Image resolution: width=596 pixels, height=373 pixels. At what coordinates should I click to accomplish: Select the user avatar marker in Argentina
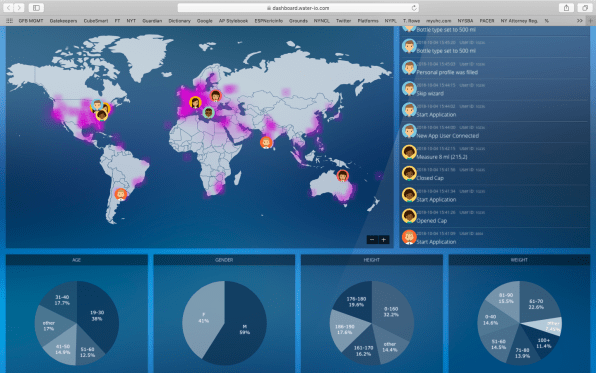coord(121,194)
